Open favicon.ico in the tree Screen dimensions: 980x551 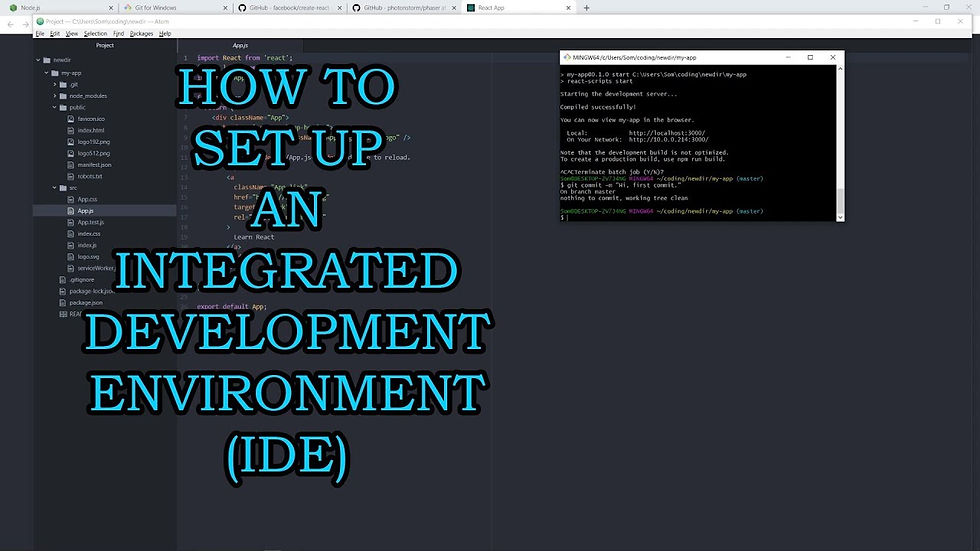pos(91,119)
